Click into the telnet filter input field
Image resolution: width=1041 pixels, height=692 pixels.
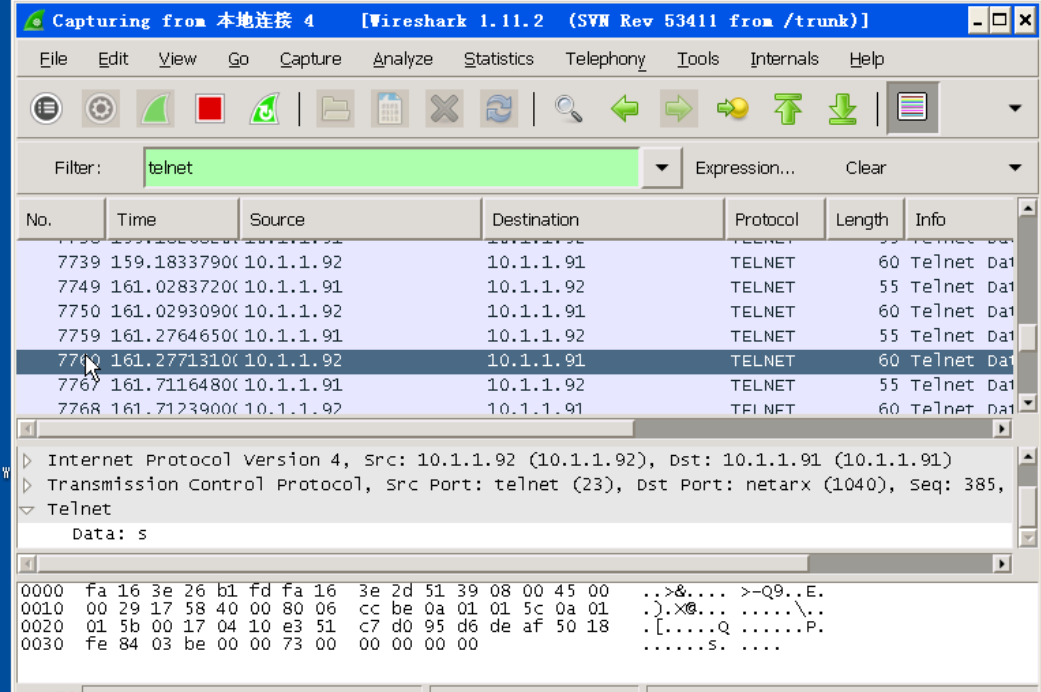(x=392, y=168)
